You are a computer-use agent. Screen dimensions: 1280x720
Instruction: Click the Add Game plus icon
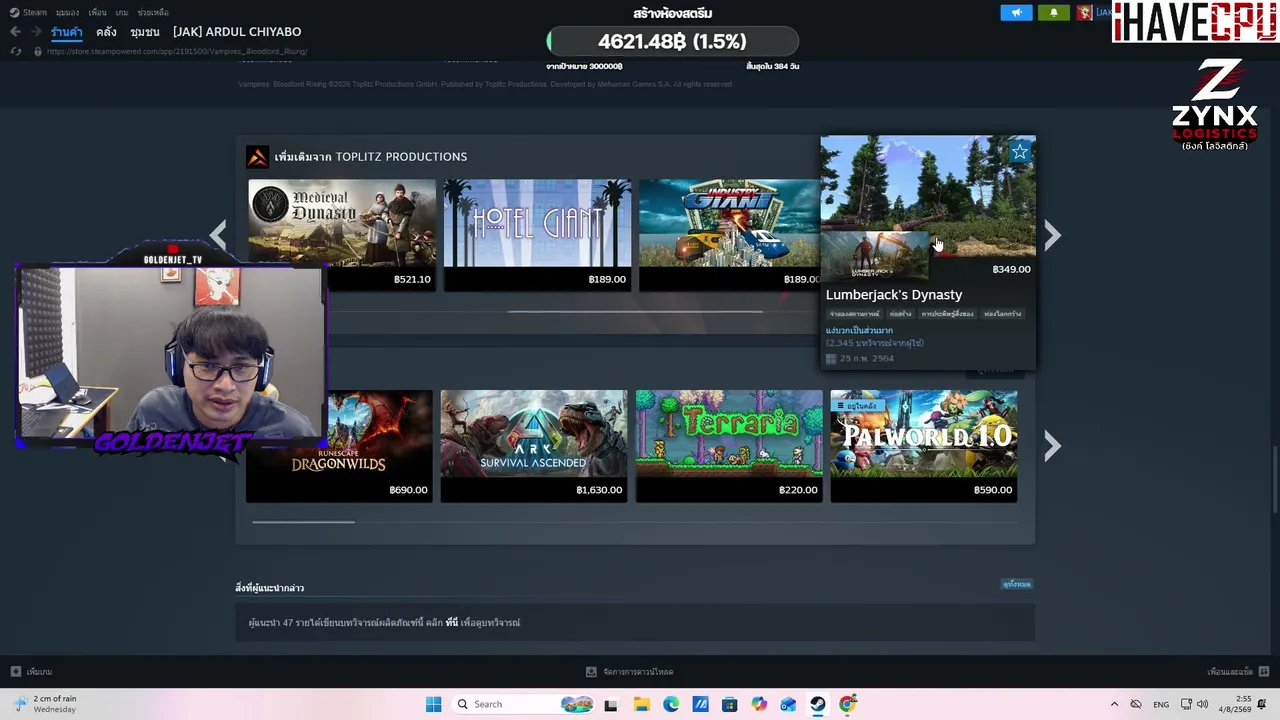click(x=15, y=672)
